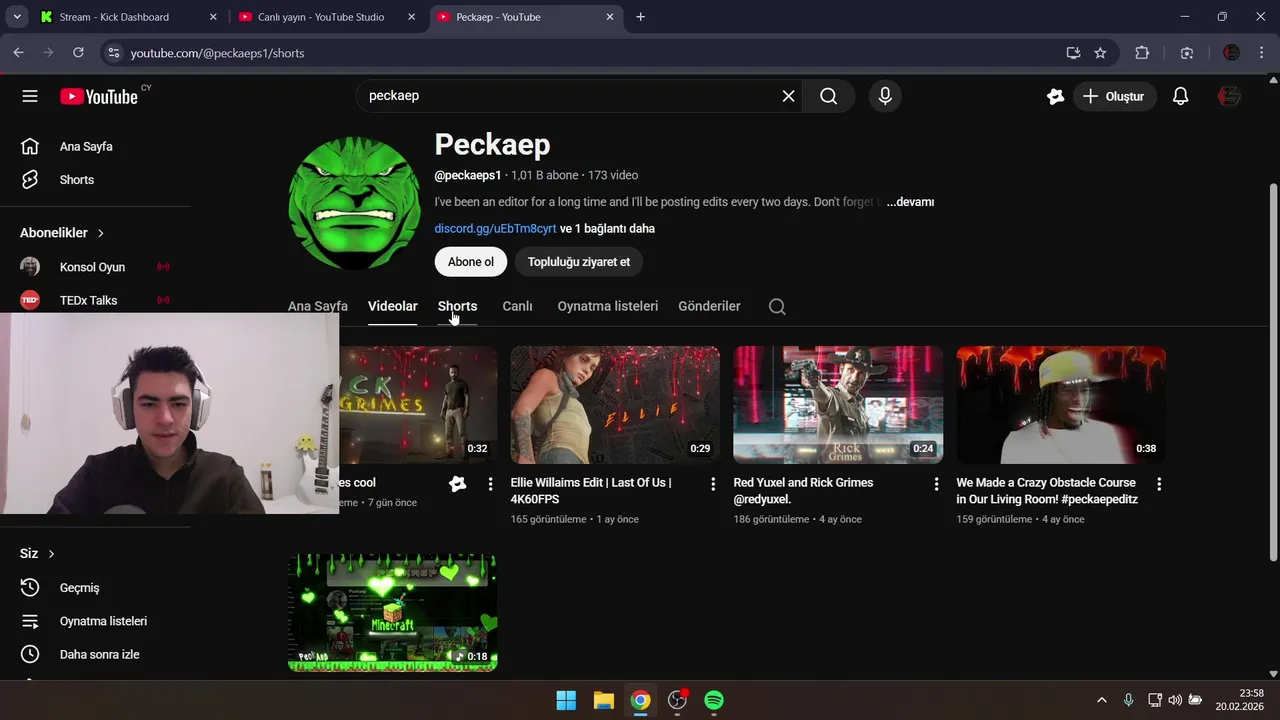Expand Abonelikler section arrow
The image size is (1280, 720).
(x=101, y=233)
